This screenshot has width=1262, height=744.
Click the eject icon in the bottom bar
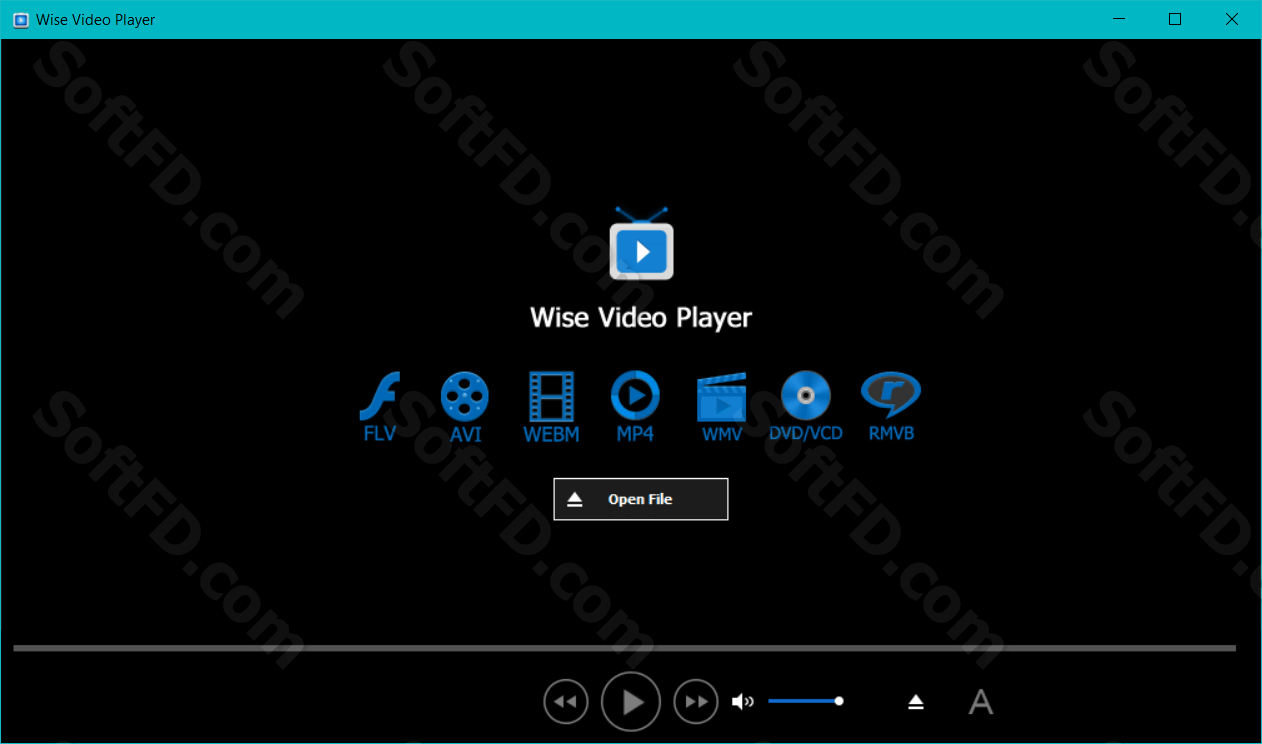click(x=916, y=702)
